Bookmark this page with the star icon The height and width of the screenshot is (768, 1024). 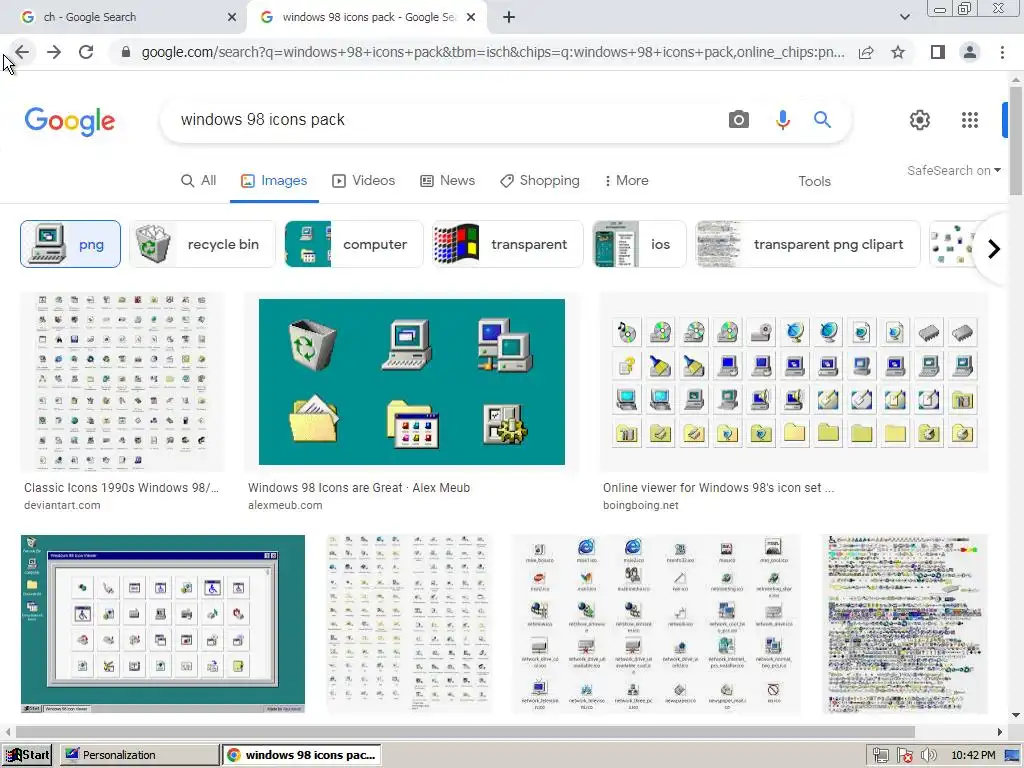[x=898, y=52]
